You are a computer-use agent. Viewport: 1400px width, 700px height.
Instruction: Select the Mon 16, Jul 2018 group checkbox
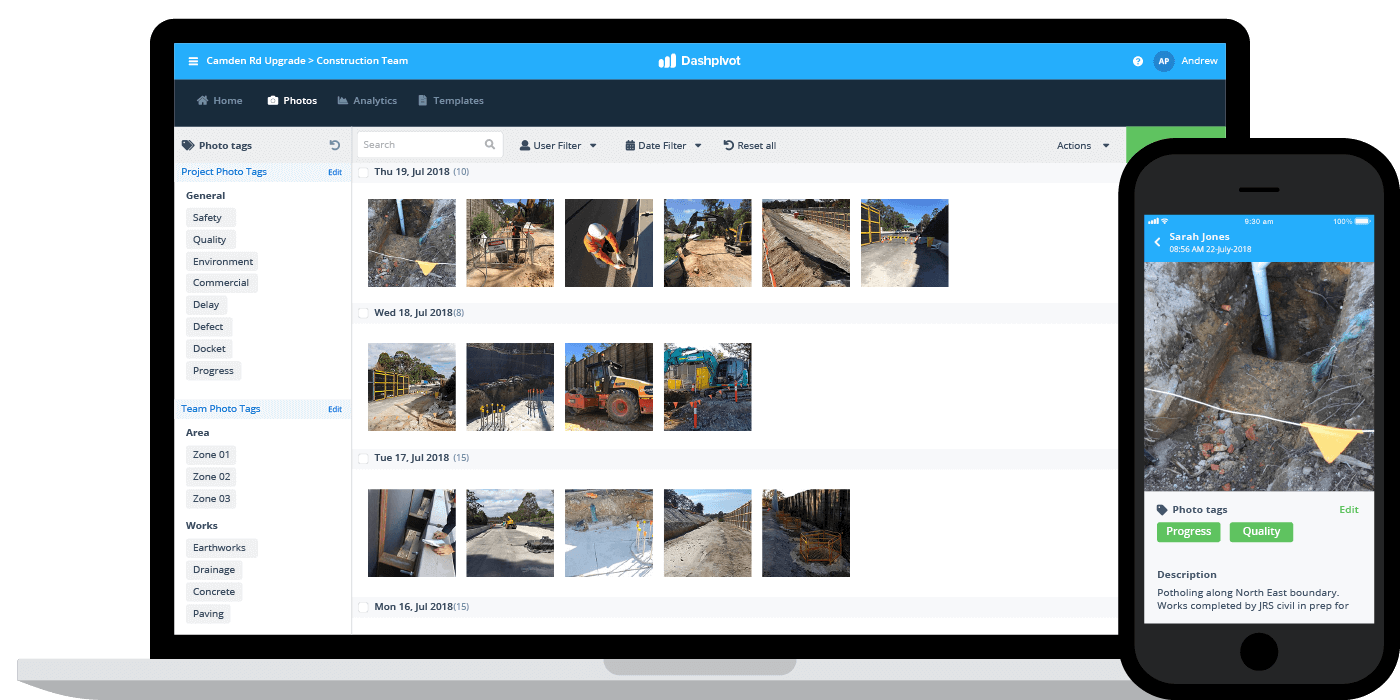362,606
